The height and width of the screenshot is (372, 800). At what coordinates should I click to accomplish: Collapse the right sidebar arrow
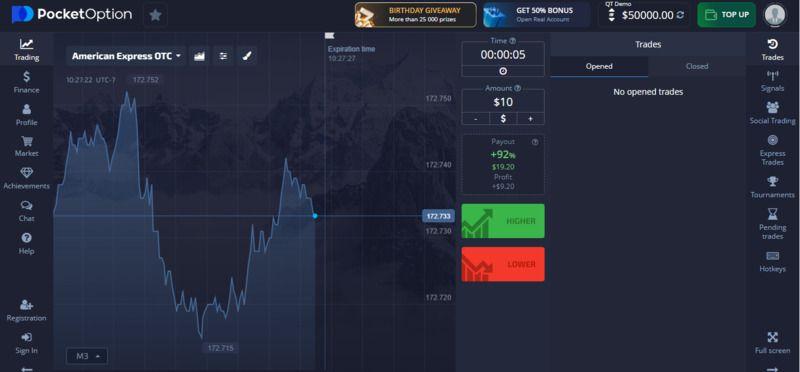pyautogui.click(x=772, y=369)
